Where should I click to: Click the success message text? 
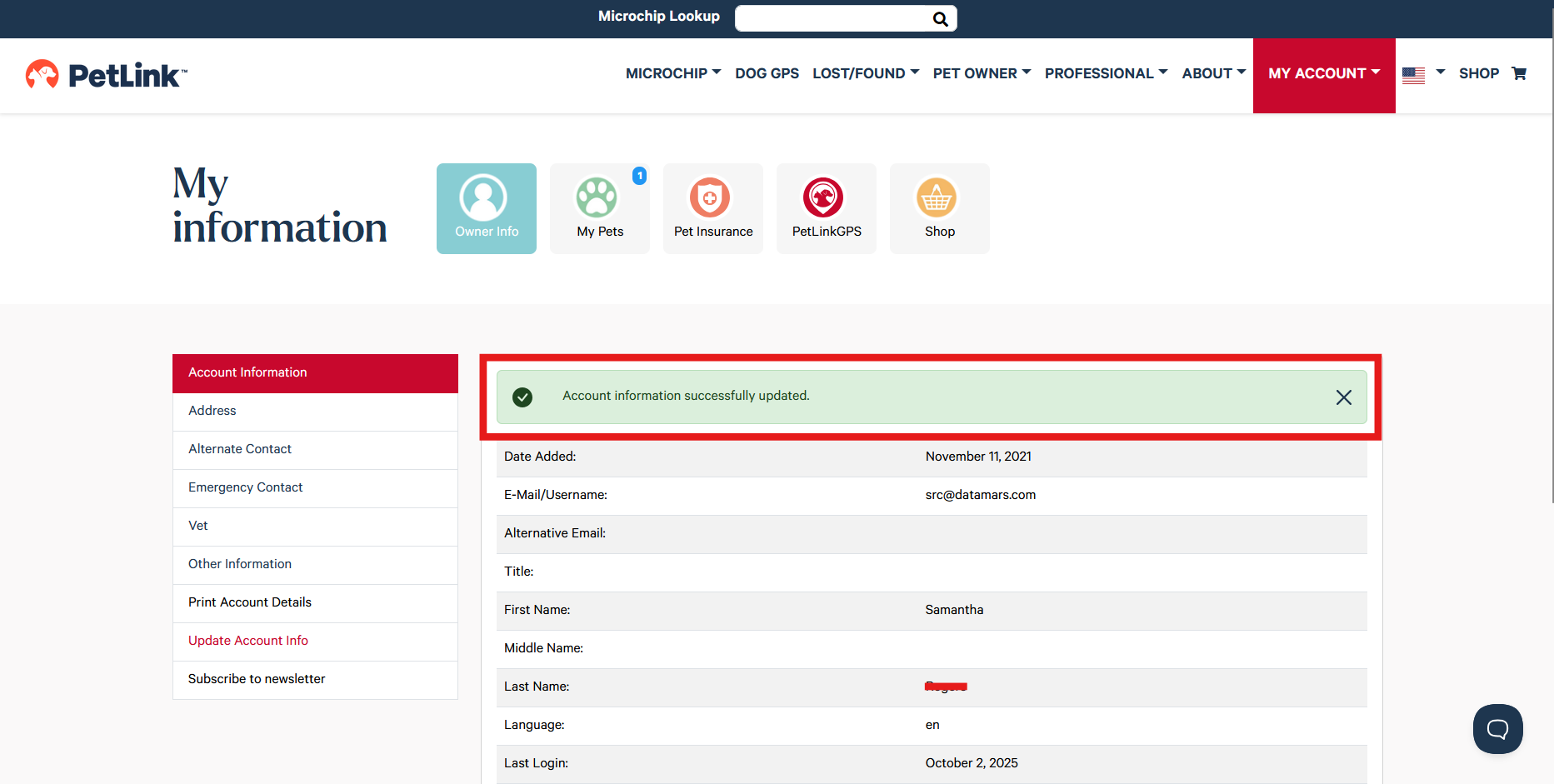pyautogui.click(x=686, y=396)
